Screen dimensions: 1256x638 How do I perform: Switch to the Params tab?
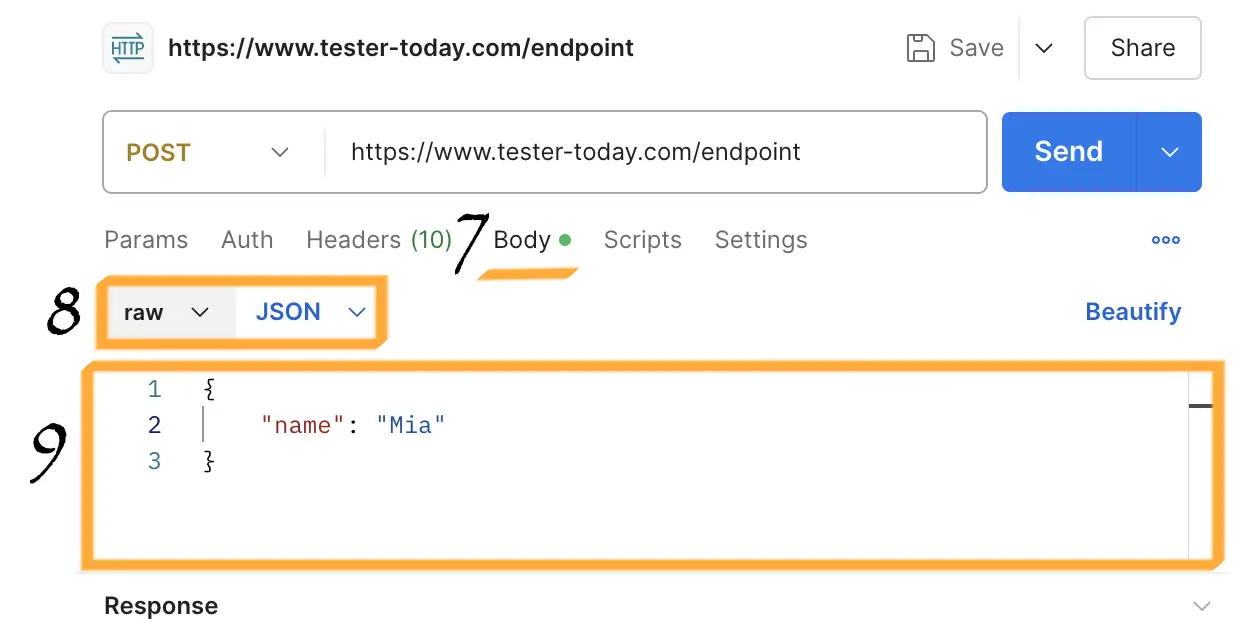point(146,240)
